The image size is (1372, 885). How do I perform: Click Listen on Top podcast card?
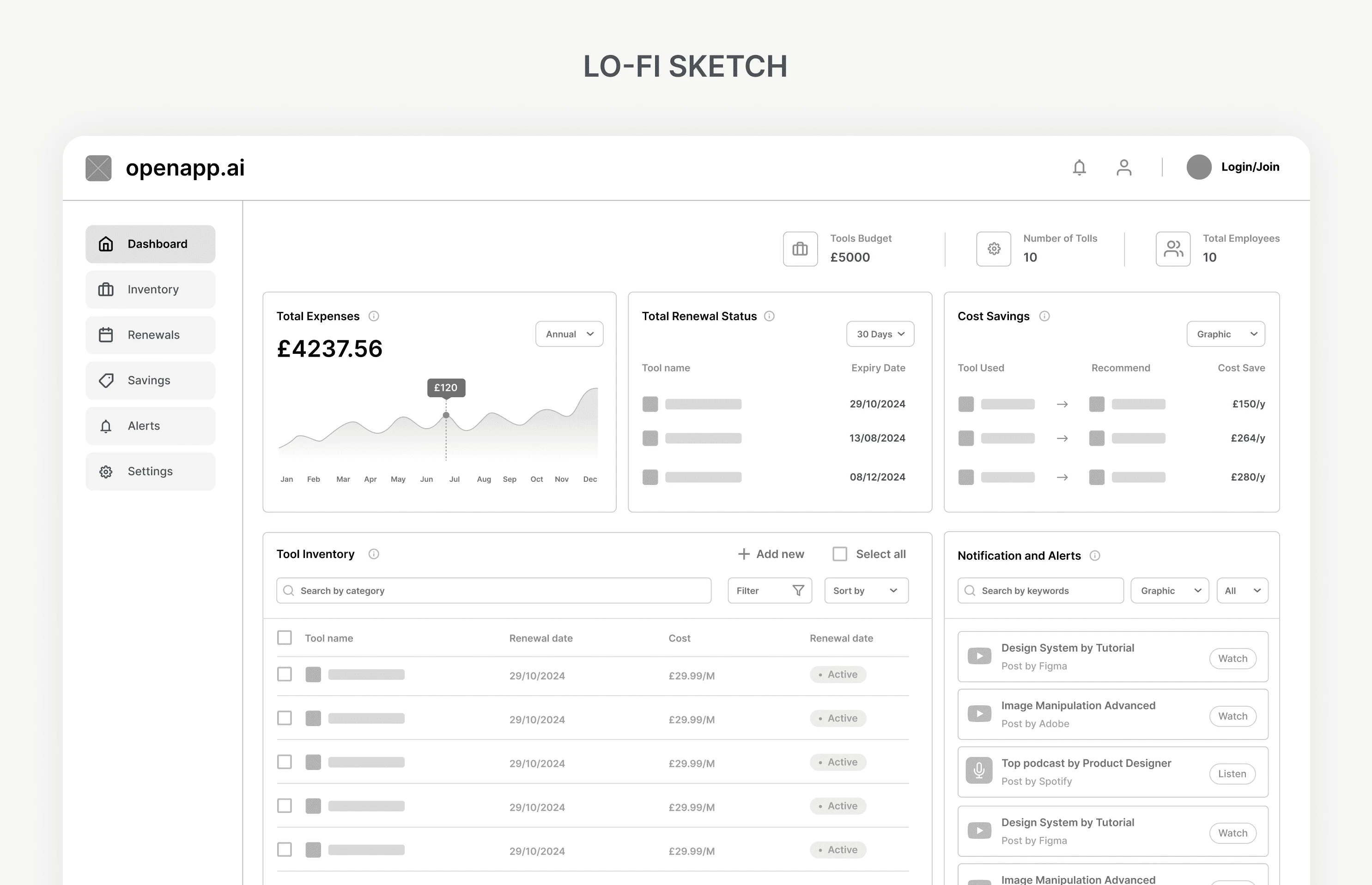1232,774
